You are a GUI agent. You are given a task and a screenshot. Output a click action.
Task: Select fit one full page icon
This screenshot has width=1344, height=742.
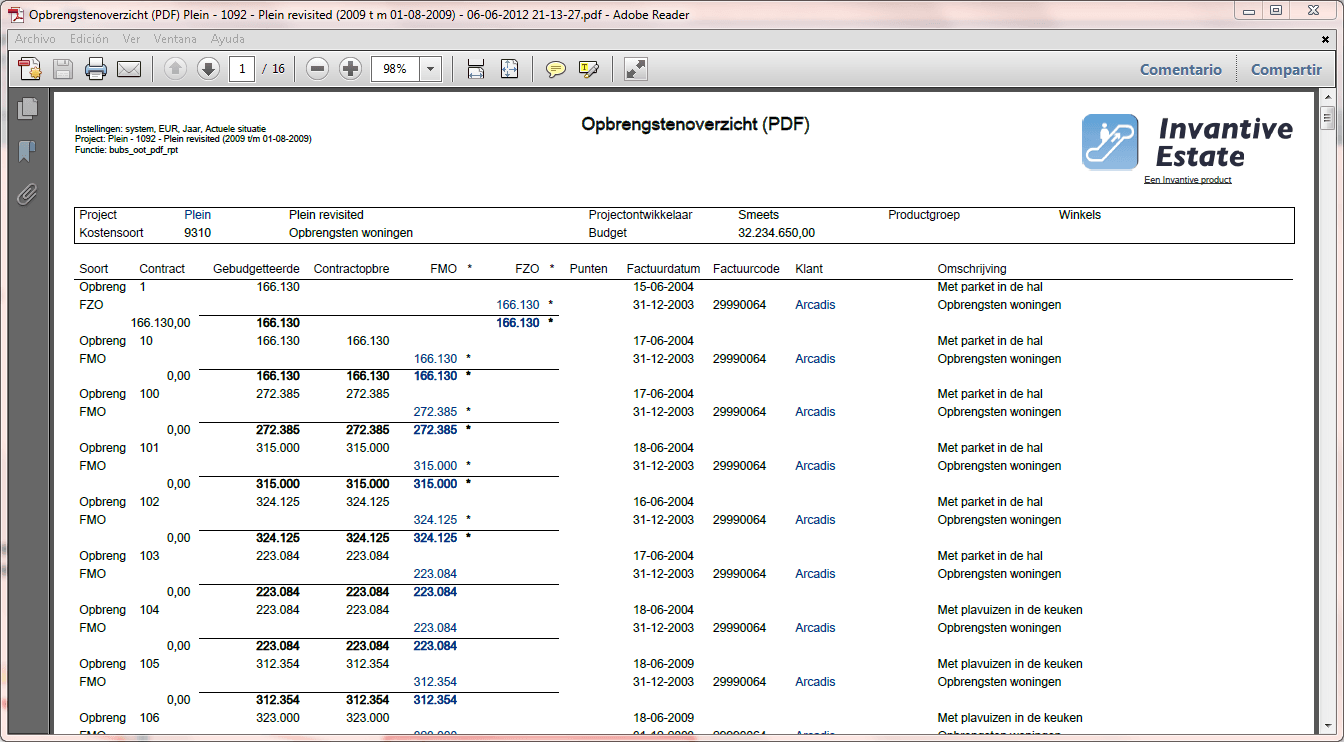(509, 69)
